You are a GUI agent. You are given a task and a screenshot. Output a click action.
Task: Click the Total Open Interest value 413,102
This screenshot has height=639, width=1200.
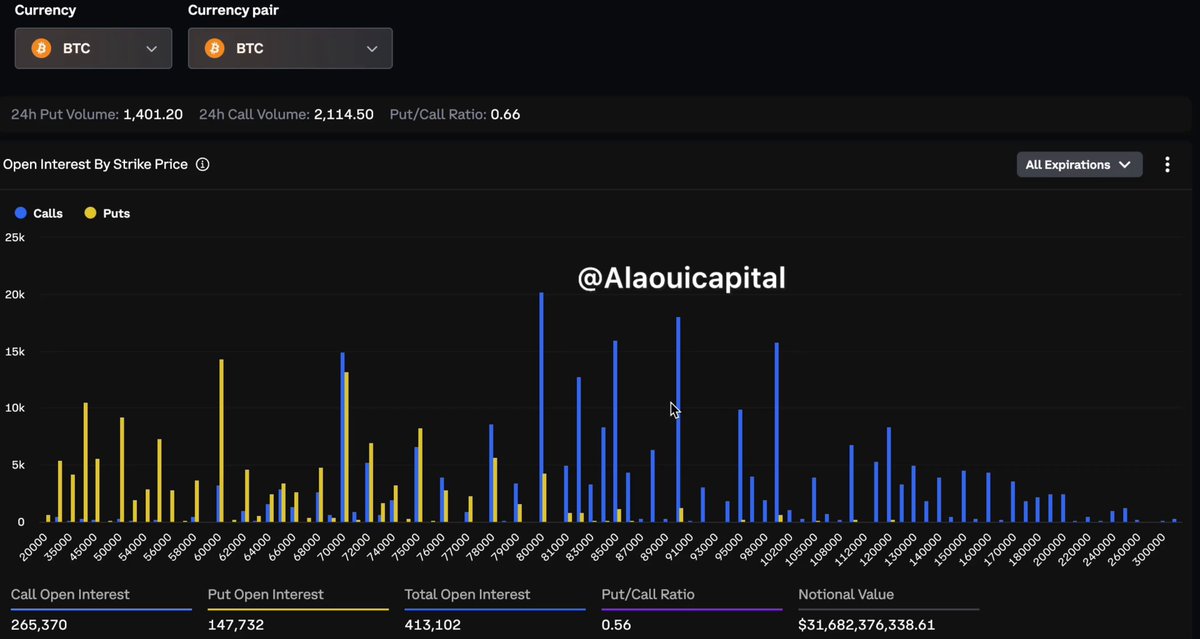pos(433,625)
